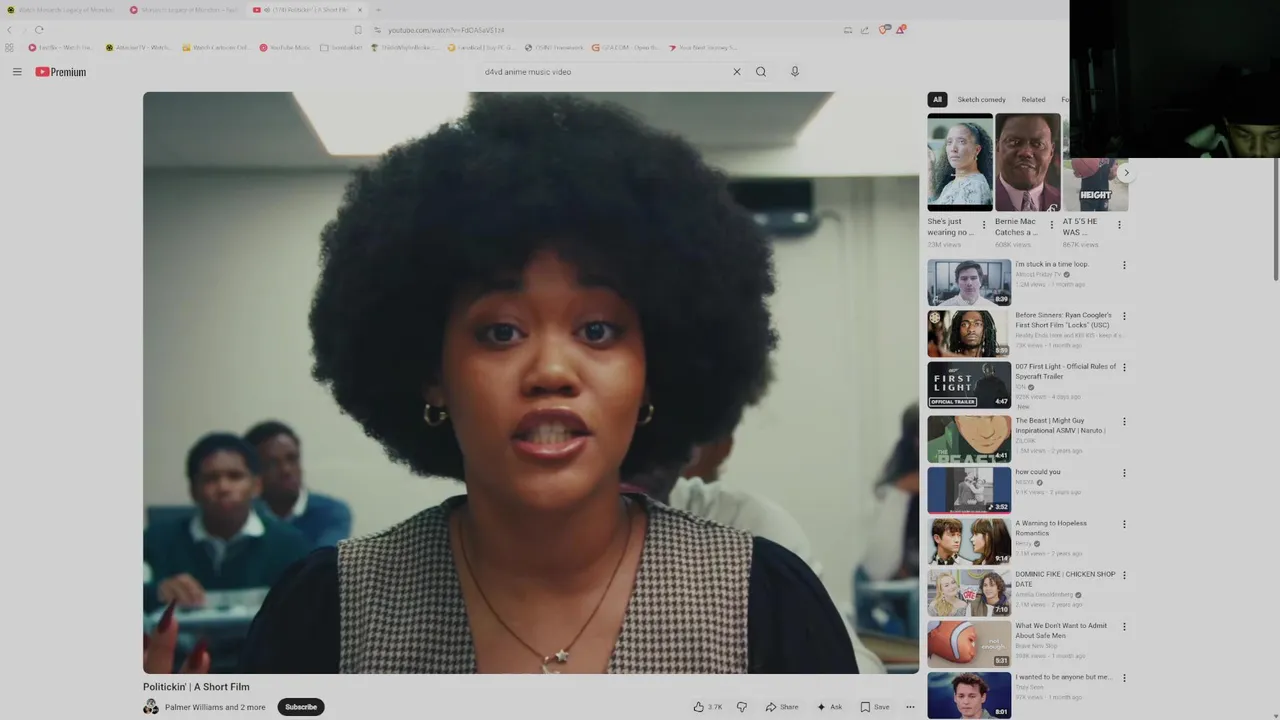This screenshot has width=1280, height=720.
Task: Open options for Before Sinners Locks video
Action: click(x=1124, y=316)
